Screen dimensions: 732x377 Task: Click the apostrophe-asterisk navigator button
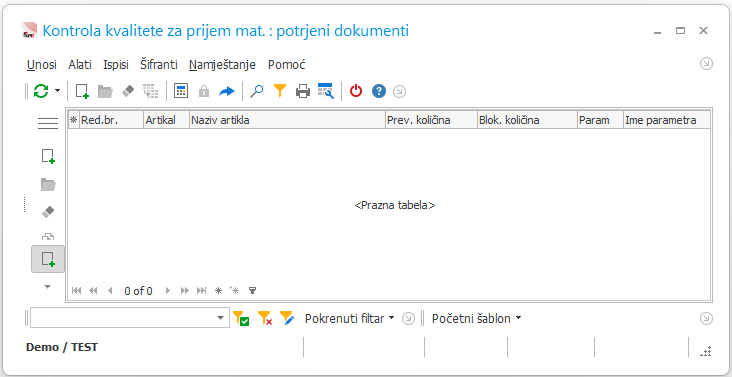234,291
